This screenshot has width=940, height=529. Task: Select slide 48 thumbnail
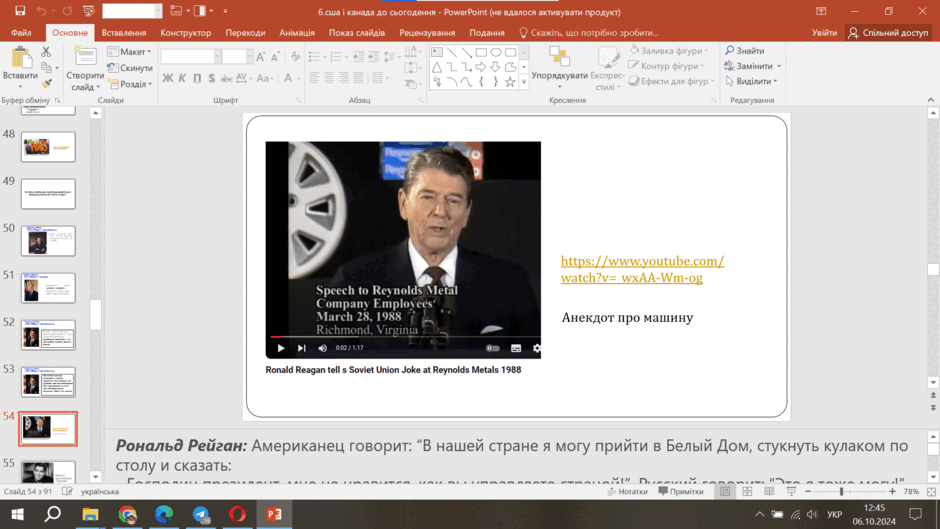(x=48, y=147)
